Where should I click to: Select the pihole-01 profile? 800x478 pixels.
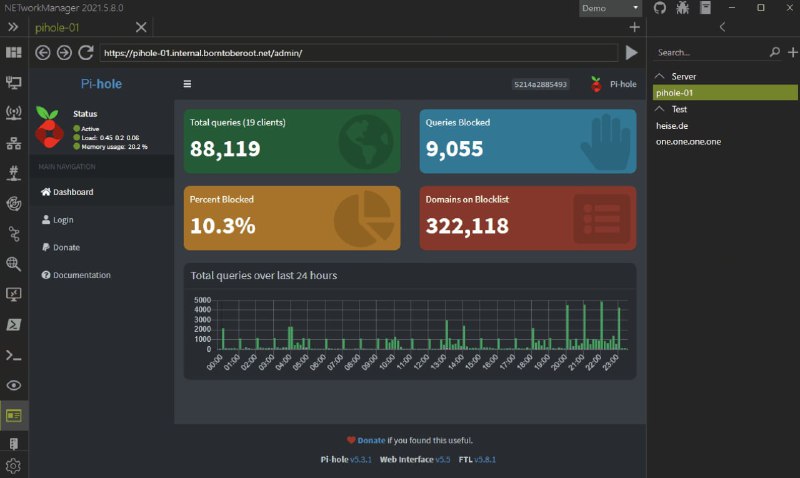[725, 92]
